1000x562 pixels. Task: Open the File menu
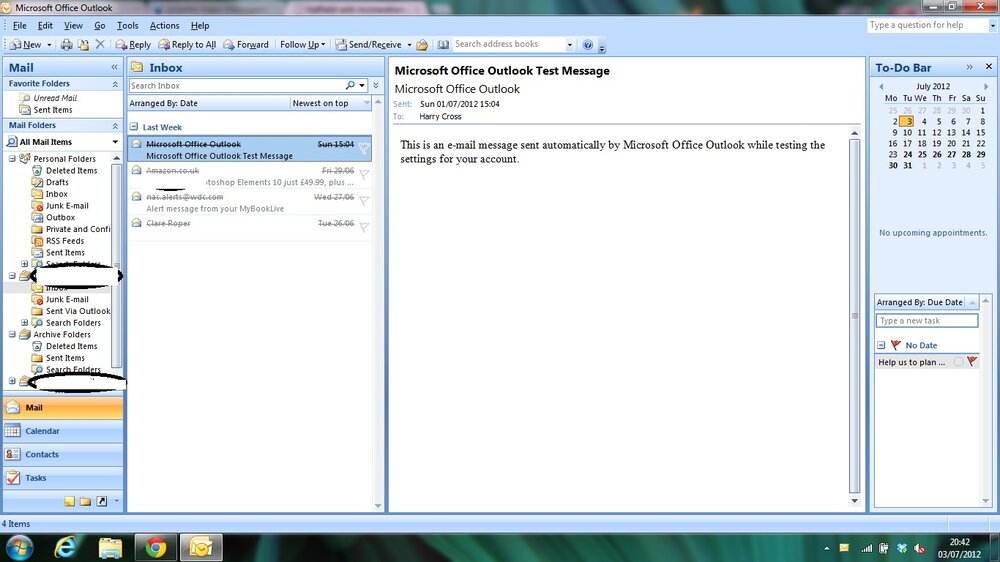(x=20, y=26)
